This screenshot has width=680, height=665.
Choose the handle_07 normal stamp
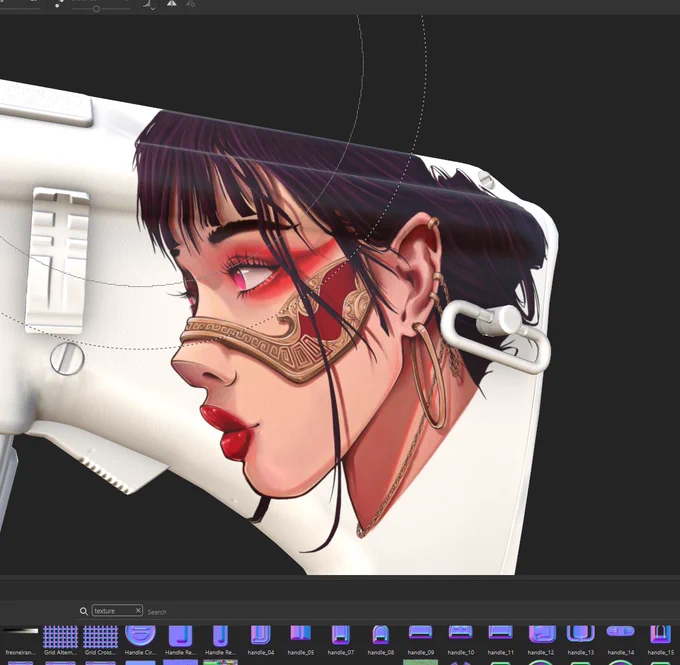340,636
